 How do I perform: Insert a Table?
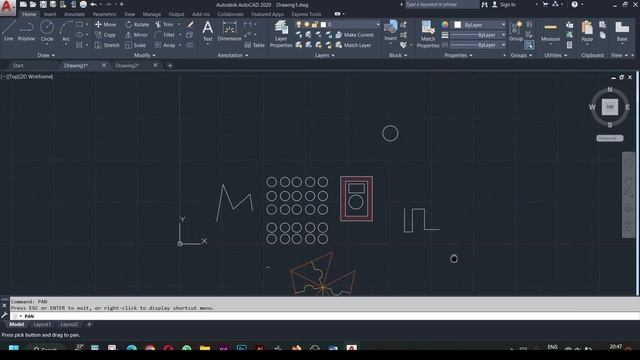tap(255, 45)
